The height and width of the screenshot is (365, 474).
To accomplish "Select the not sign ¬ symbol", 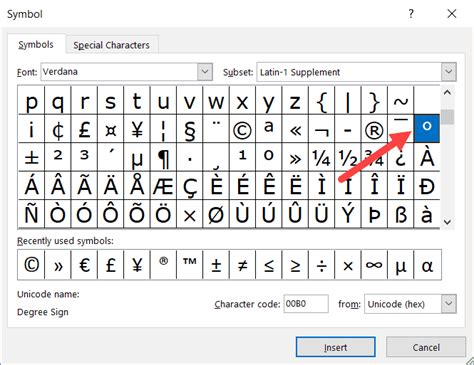I will (x=321, y=129).
